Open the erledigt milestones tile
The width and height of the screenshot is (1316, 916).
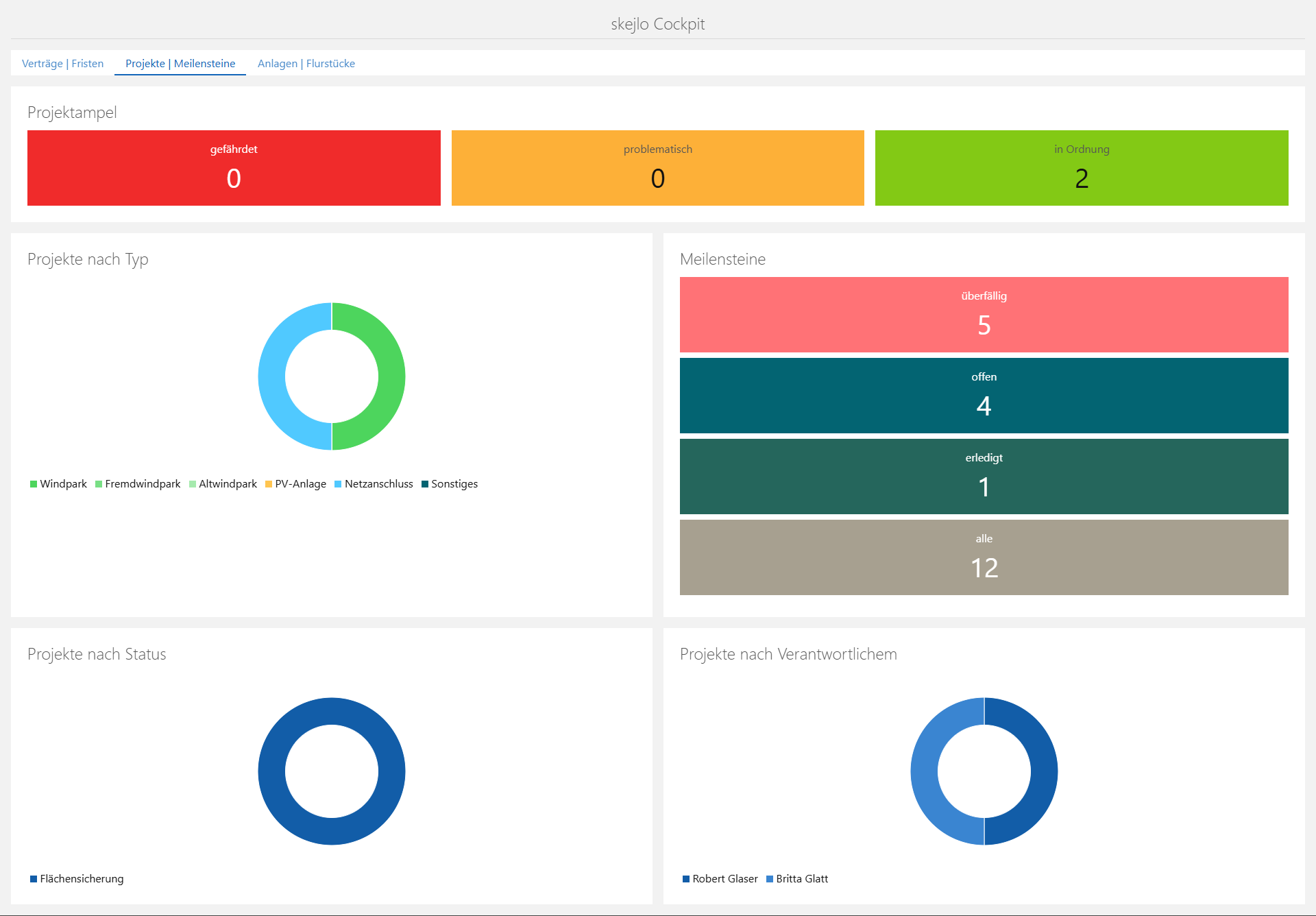pyautogui.click(x=984, y=477)
